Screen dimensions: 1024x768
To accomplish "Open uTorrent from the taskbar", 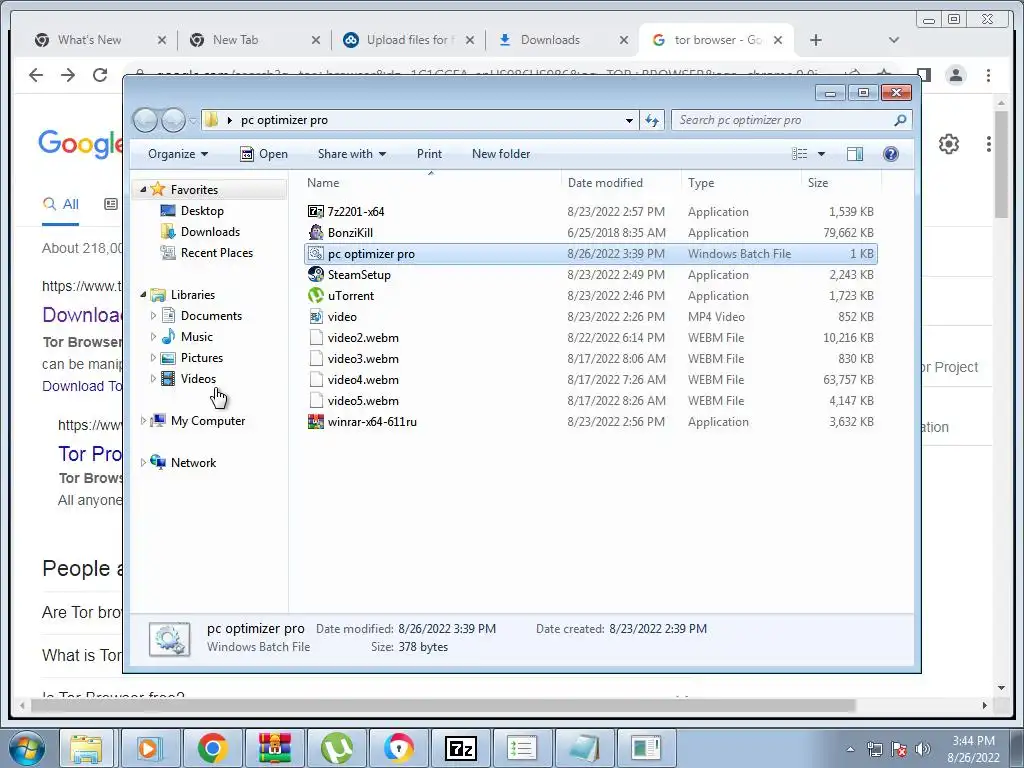I will click(336, 748).
